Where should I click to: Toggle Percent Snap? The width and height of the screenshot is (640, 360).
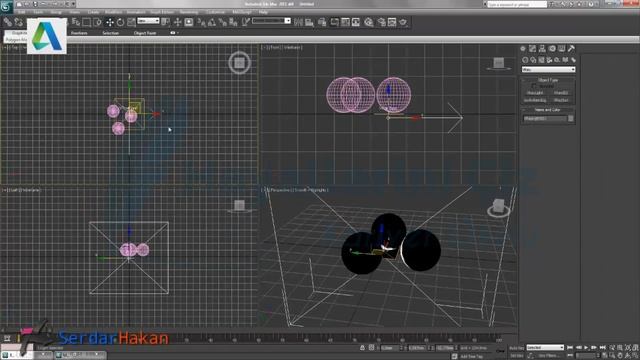pos(222,22)
